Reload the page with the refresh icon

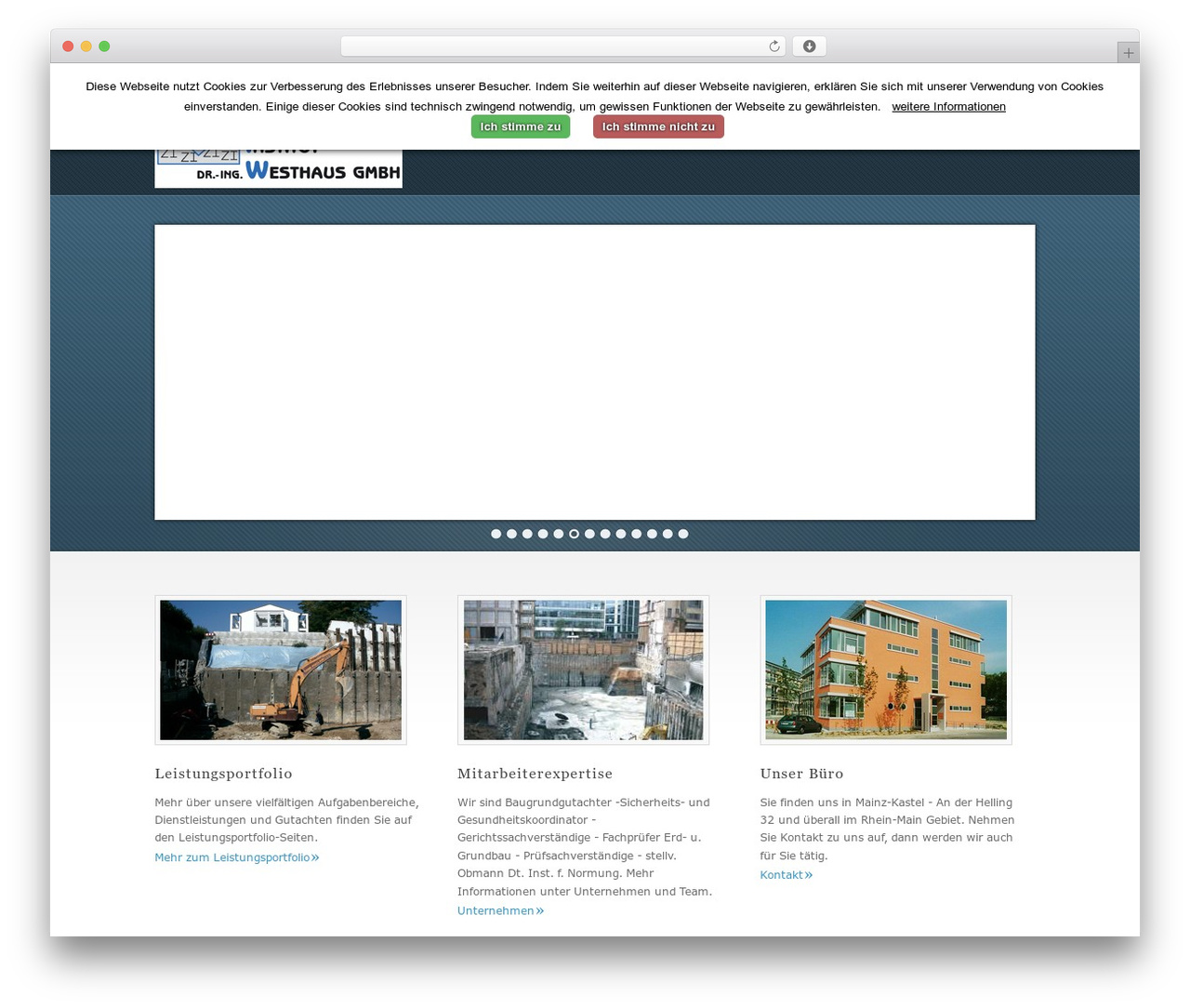(x=773, y=46)
